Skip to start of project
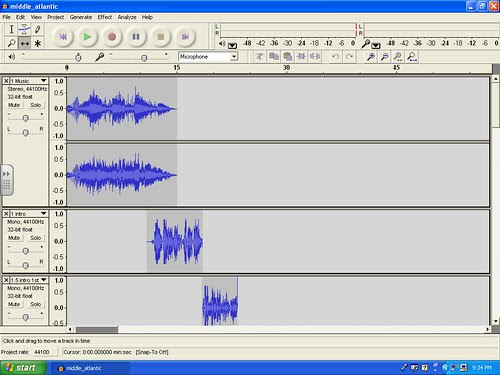The image size is (500, 375). coord(63,37)
